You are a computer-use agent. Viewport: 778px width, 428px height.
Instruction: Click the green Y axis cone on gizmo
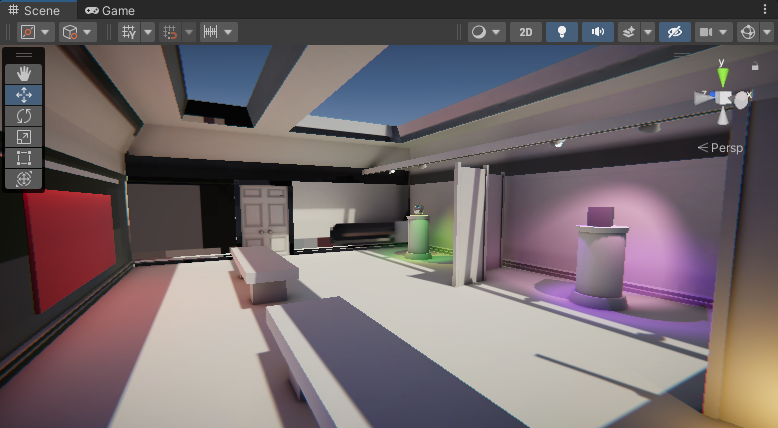tap(722, 75)
